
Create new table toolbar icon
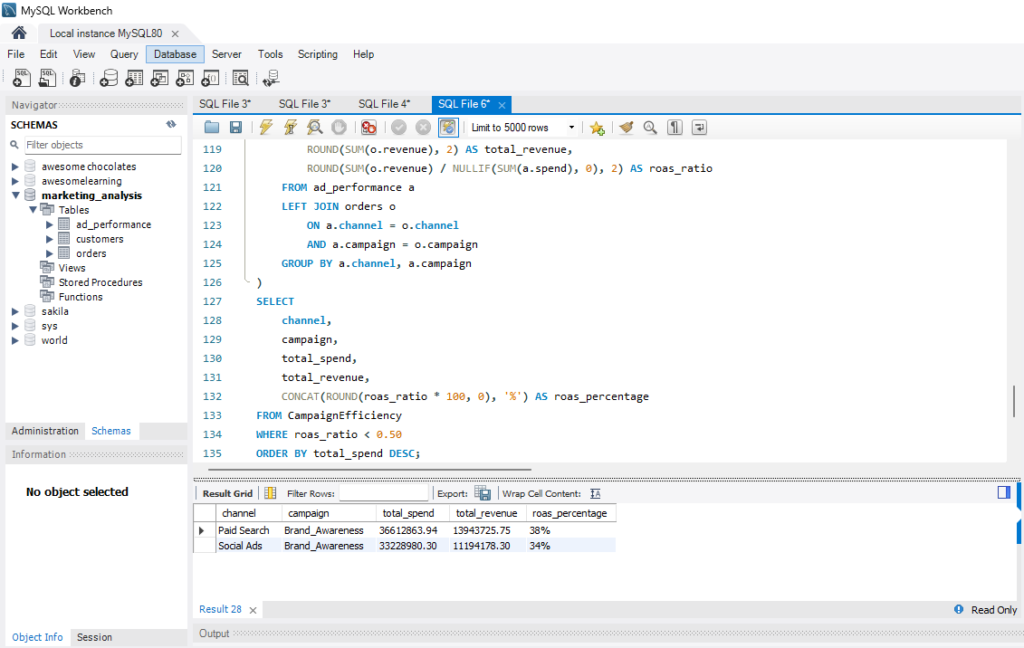[x=134, y=78]
